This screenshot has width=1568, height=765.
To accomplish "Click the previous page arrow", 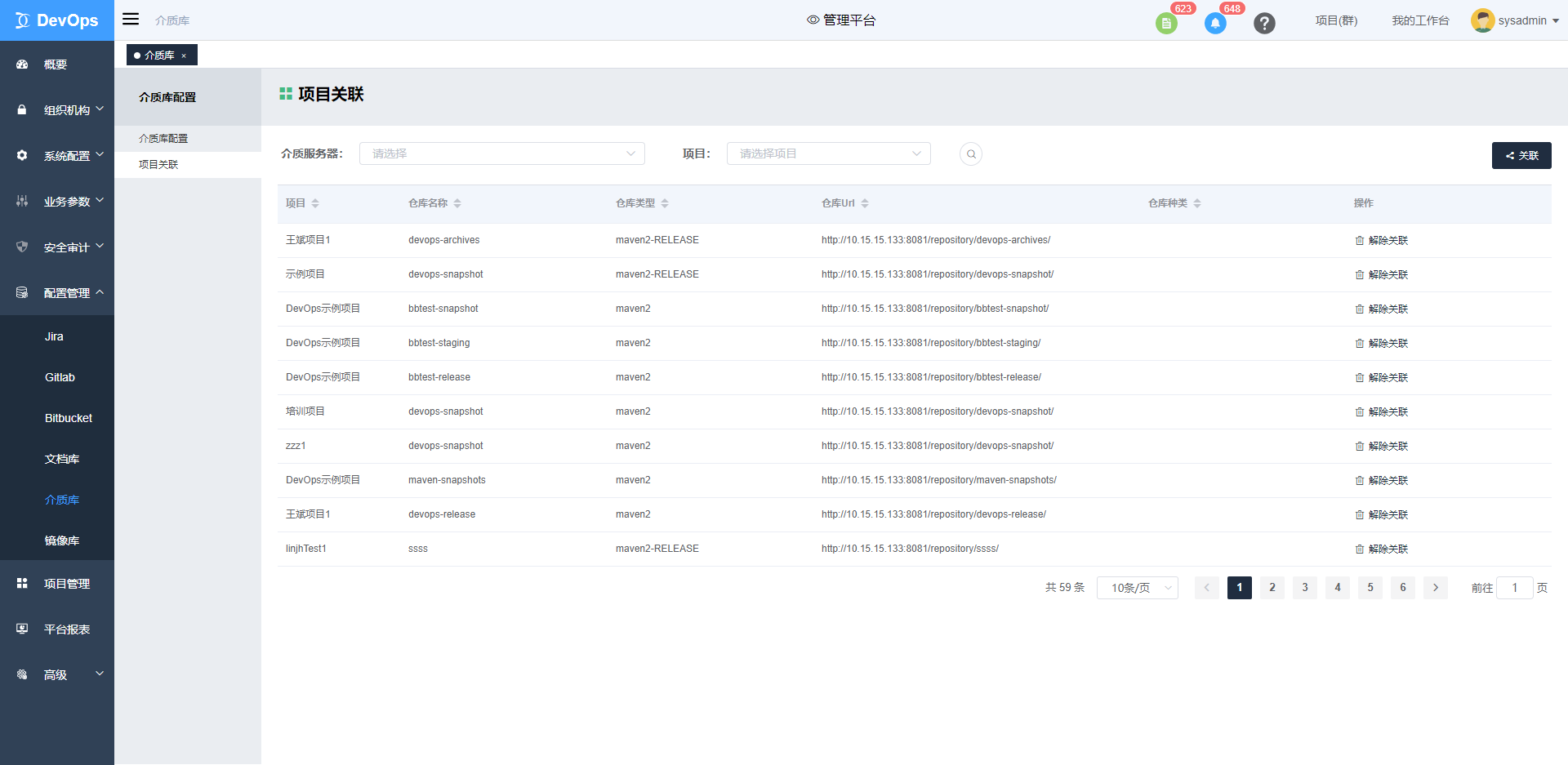I will coord(1207,588).
